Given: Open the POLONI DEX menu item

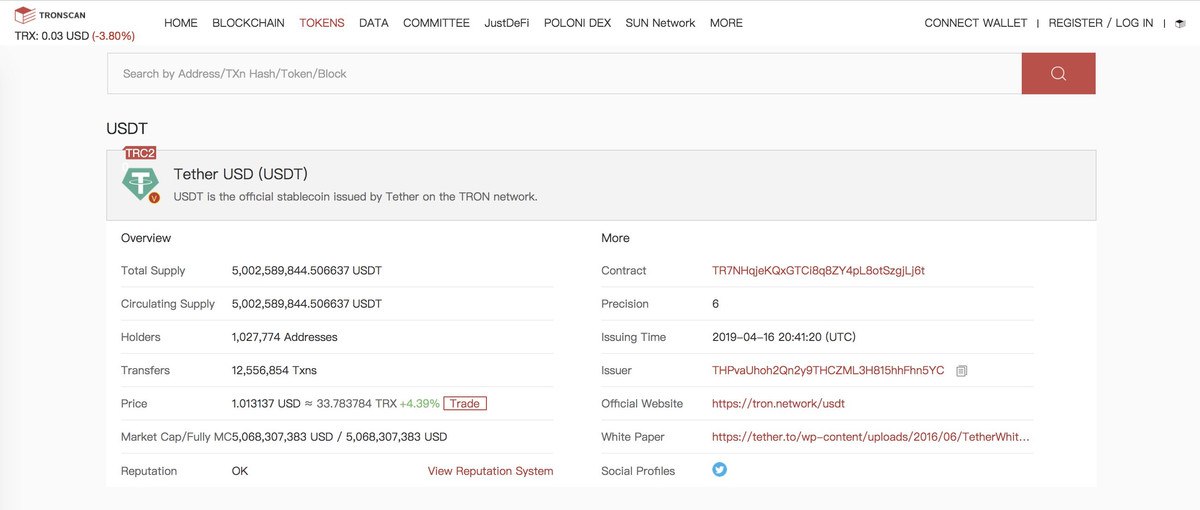Looking at the screenshot, I should click(x=577, y=23).
